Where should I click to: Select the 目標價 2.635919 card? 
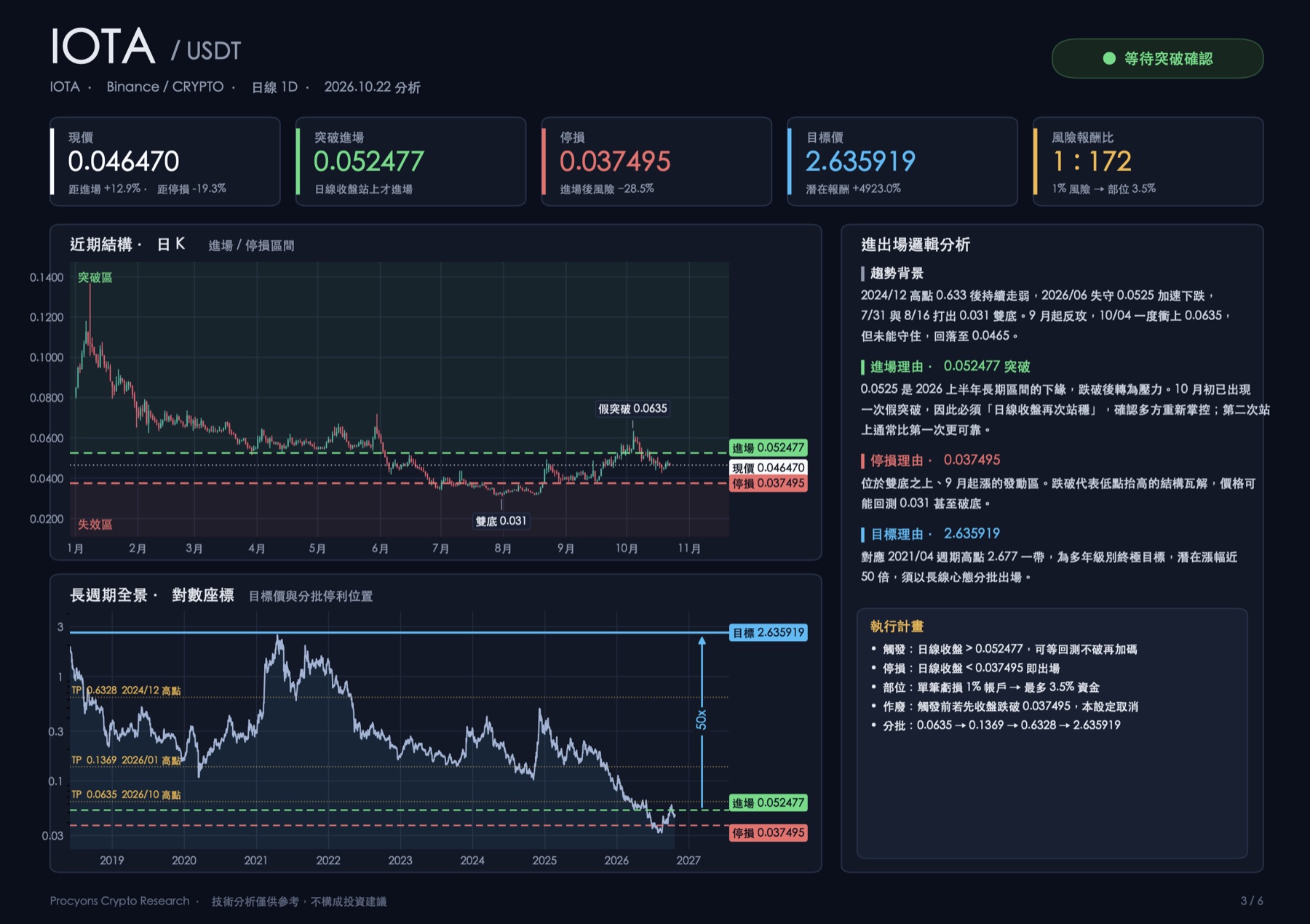tap(902, 162)
